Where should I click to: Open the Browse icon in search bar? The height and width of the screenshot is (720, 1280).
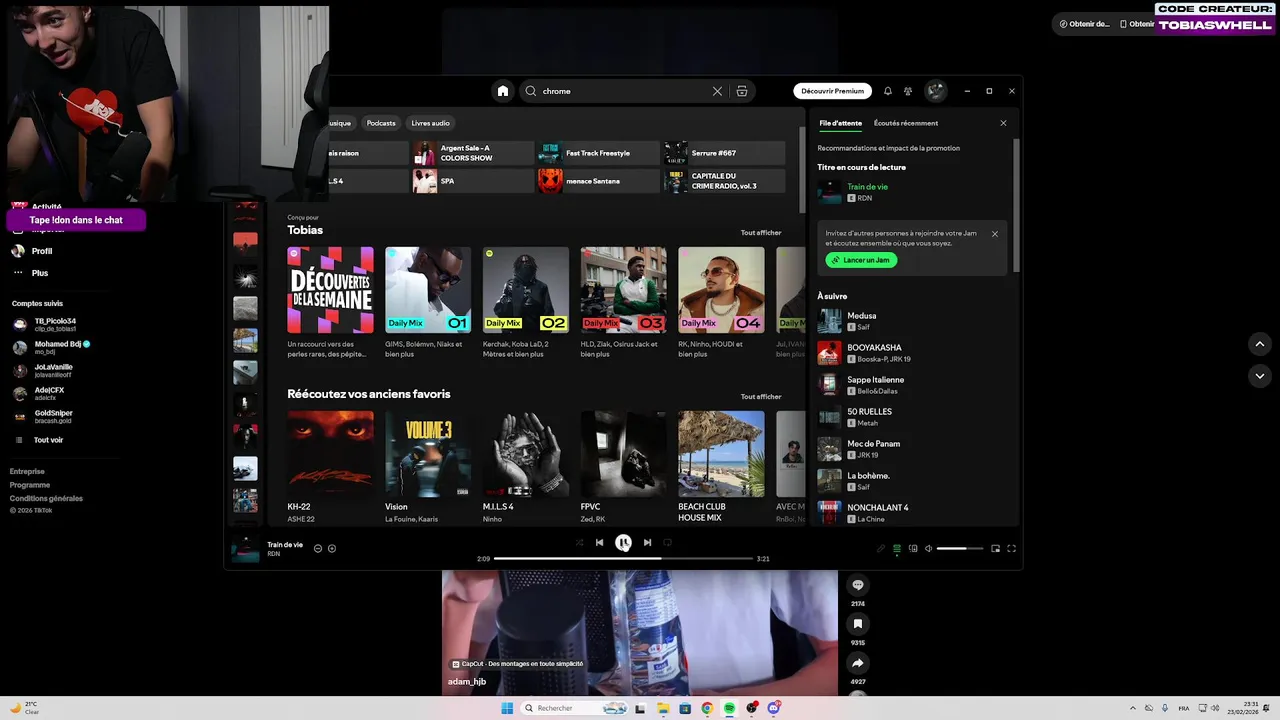742,91
